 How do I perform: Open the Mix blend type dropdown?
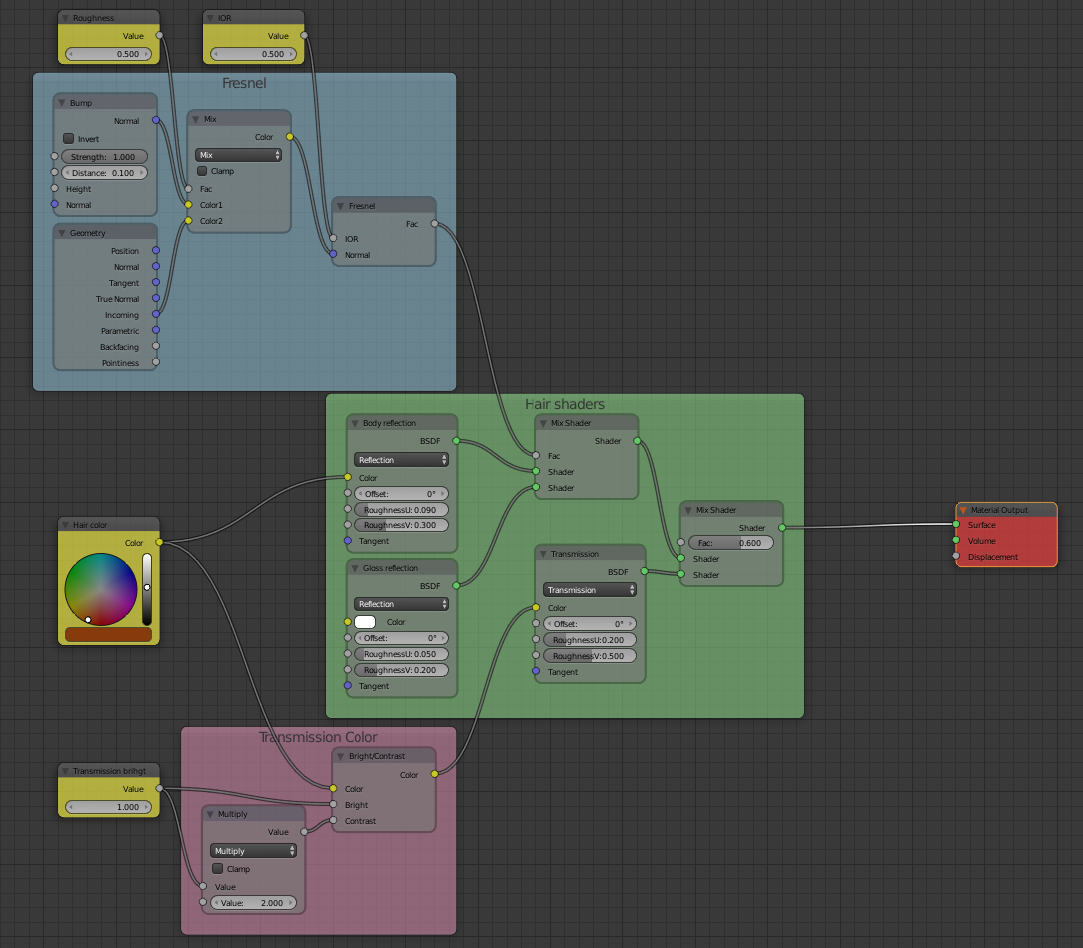[x=238, y=155]
